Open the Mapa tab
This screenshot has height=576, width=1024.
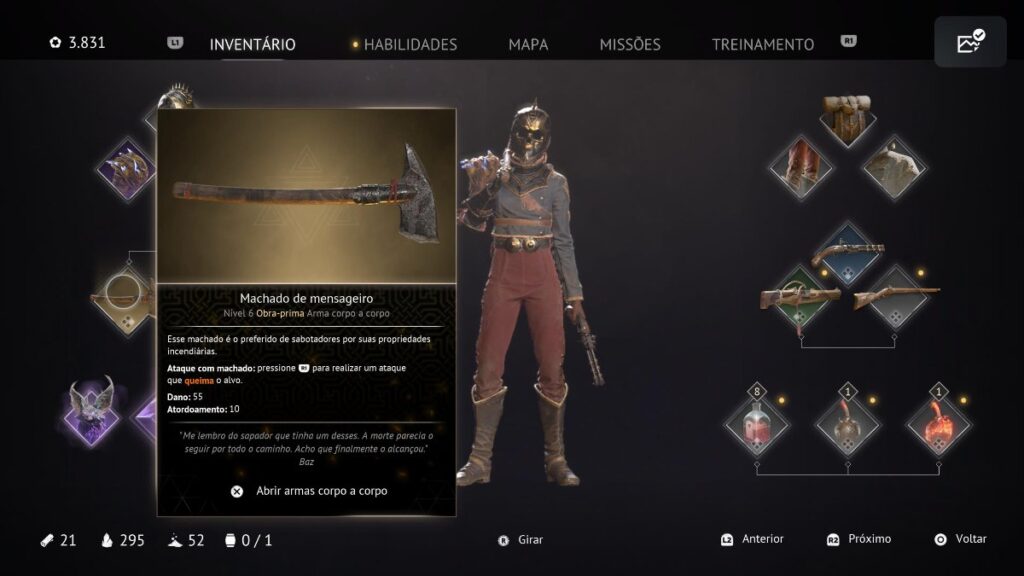(x=528, y=44)
